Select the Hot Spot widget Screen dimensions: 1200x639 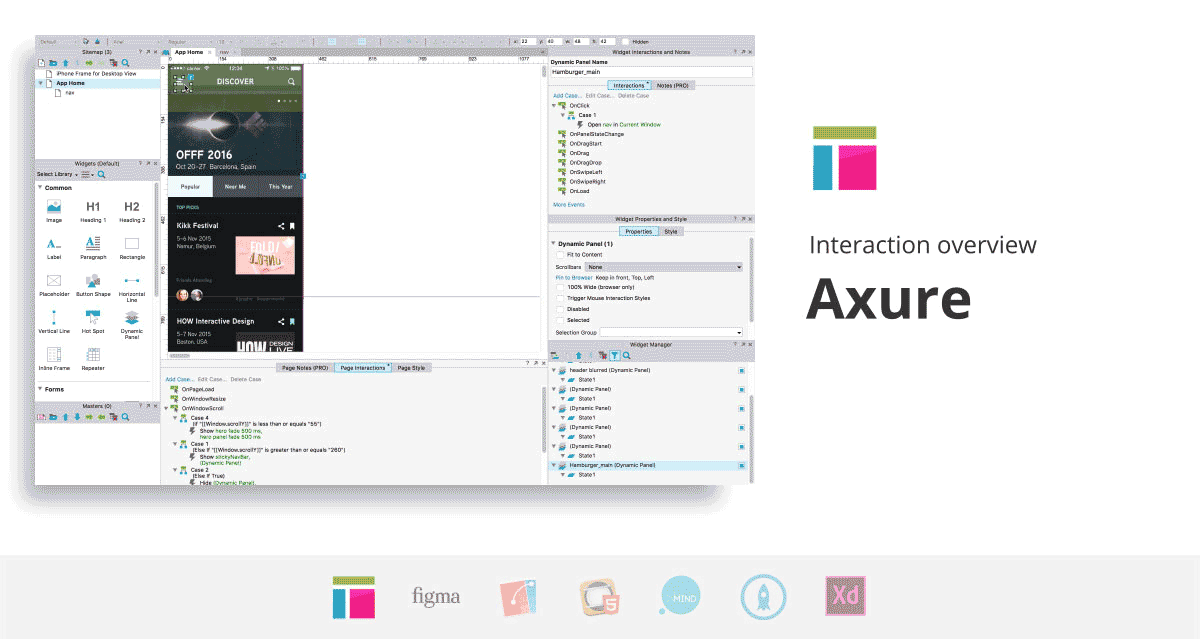point(93,322)
